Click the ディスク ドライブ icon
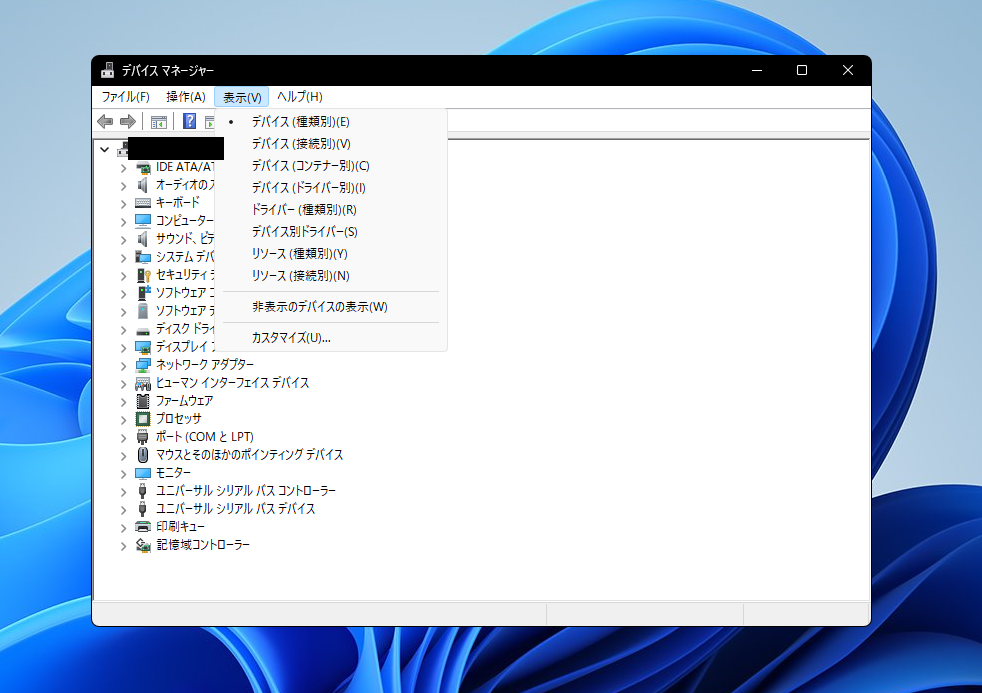This screenshot has width=982, height=693. point(143,330)
